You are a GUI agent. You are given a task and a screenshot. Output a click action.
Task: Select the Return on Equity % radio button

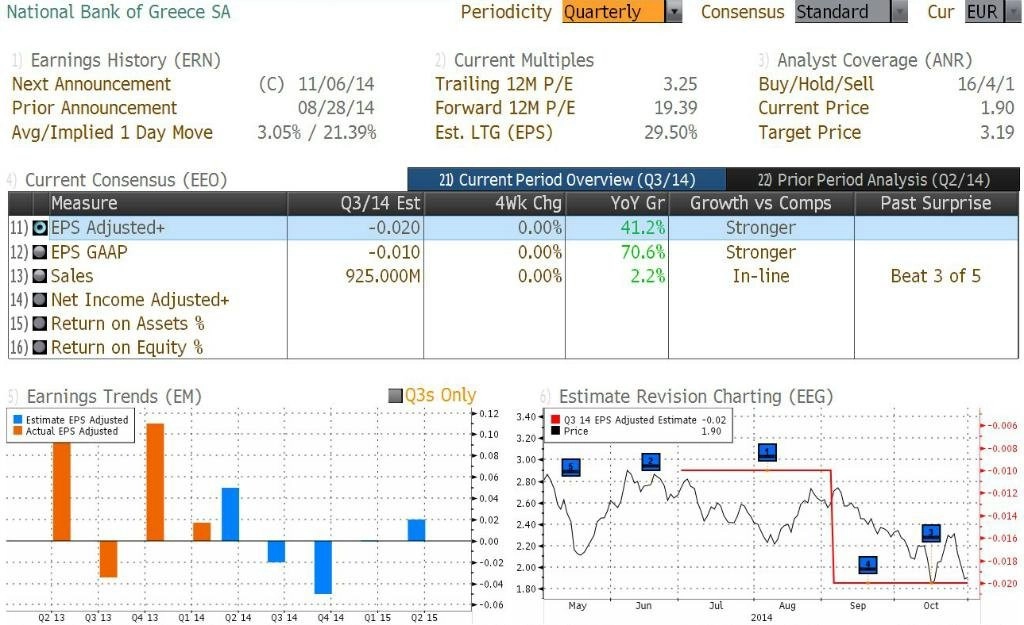[40, 347]
